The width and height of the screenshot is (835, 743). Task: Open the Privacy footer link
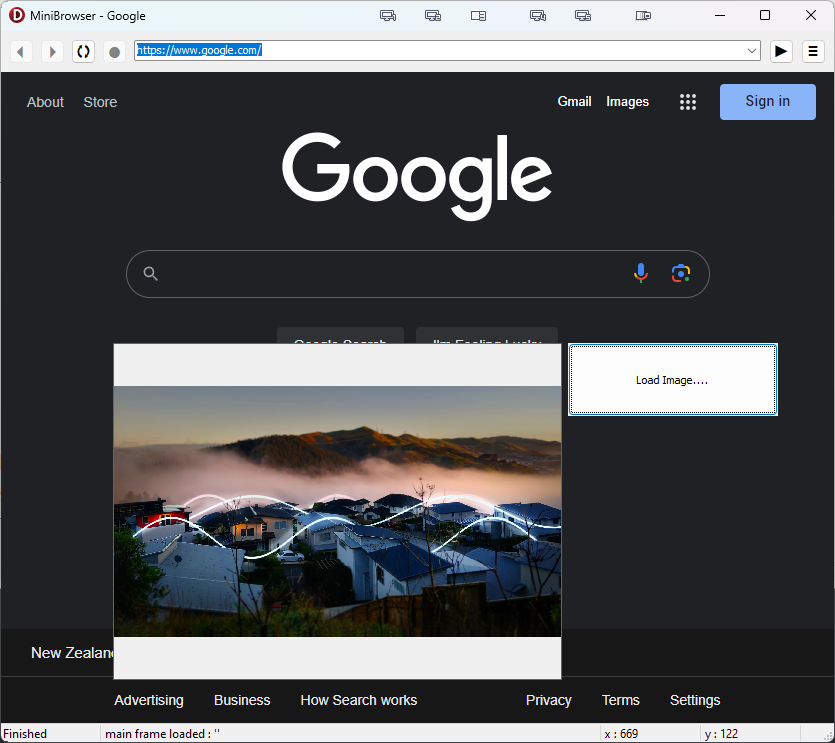coord(549,700)
